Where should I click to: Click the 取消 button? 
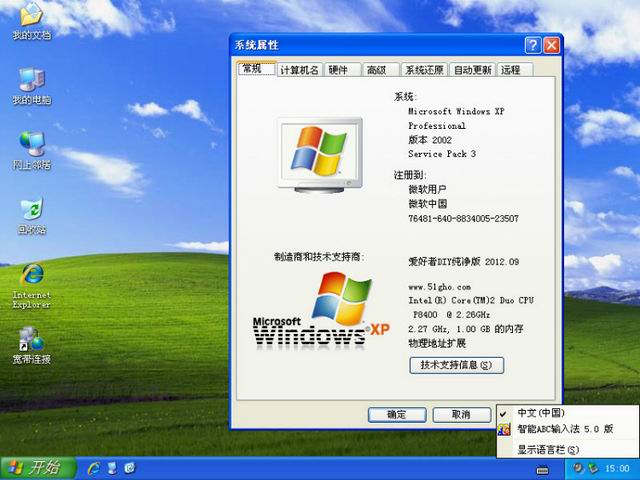click(461, 415)
